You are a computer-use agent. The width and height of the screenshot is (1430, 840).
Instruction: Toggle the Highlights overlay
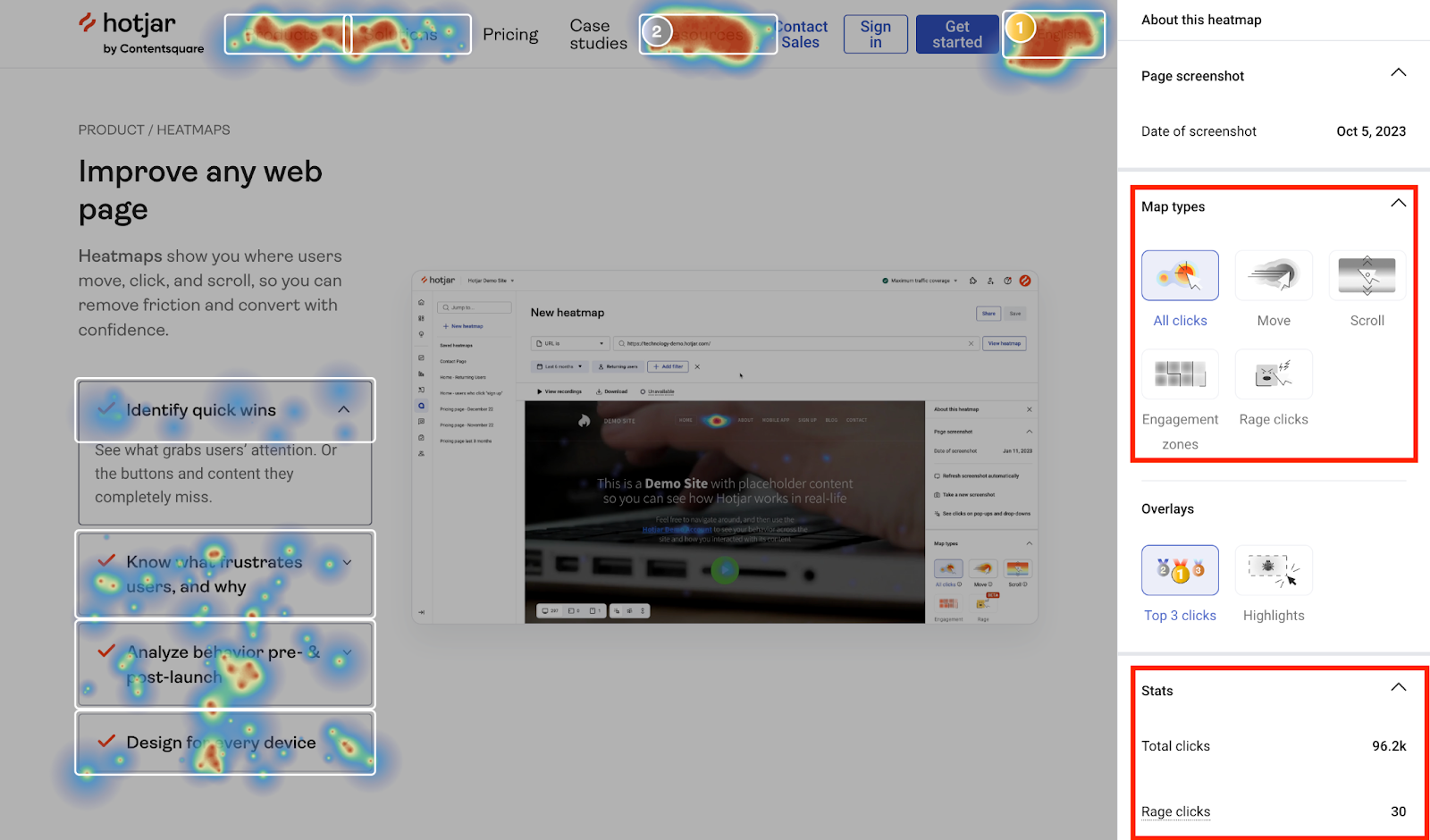click(x=1274, y=570)
